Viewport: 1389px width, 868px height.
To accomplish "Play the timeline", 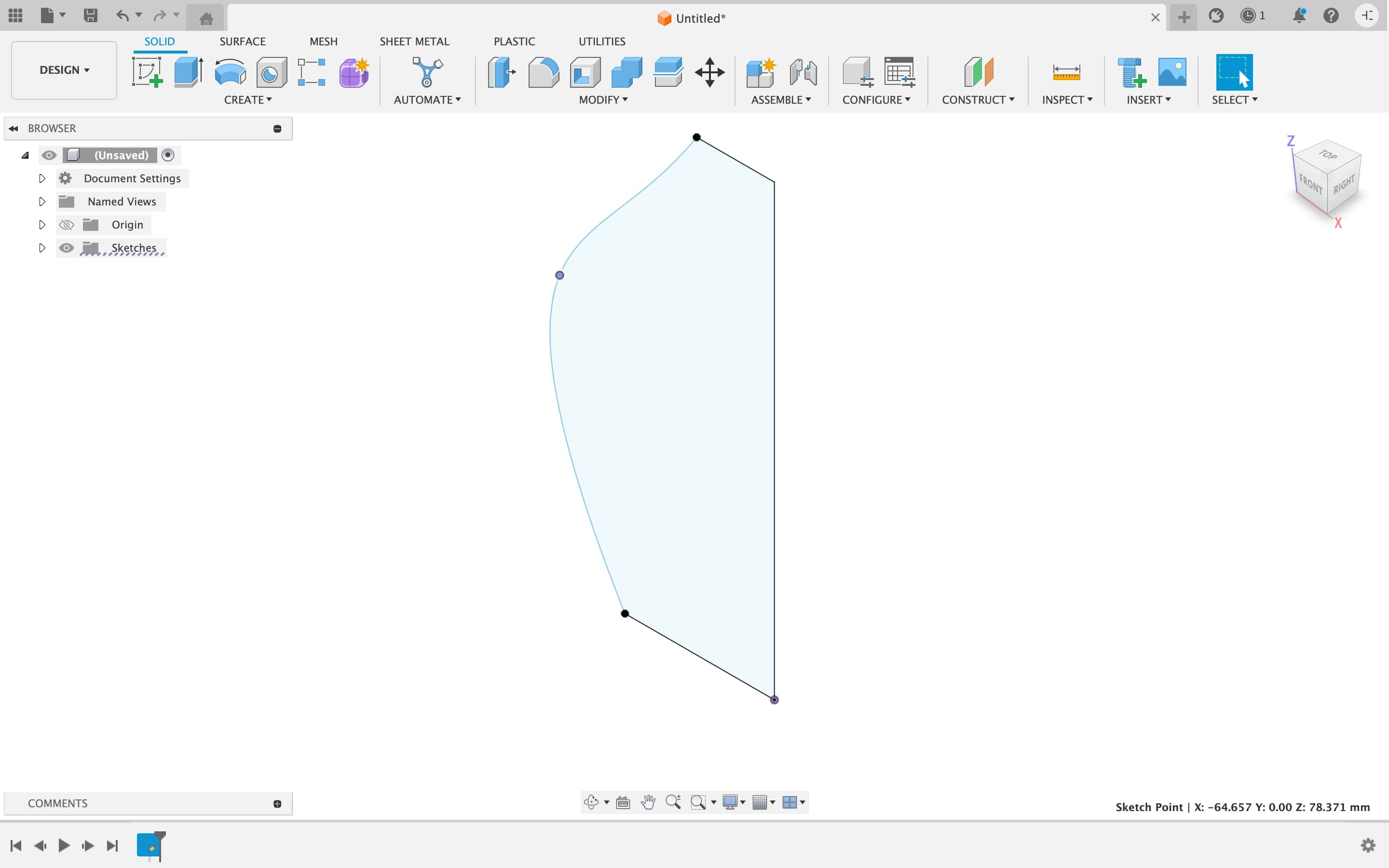I will pyautogui.click(x=64, y=845).
